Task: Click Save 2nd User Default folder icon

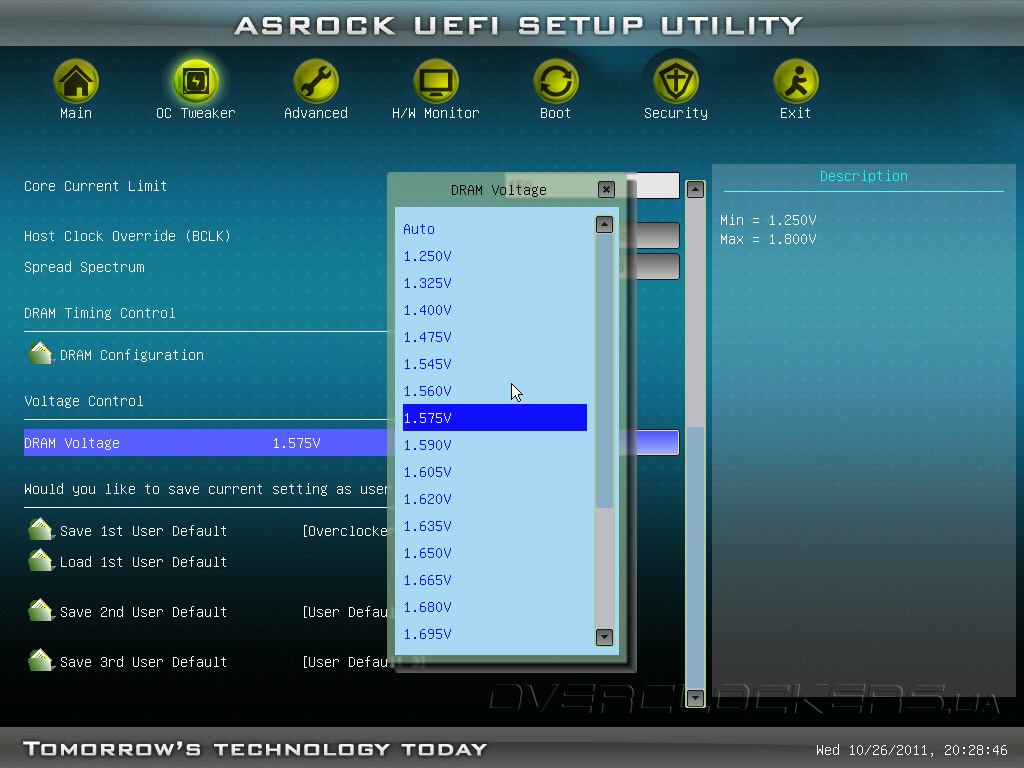Action: point(40,611)
